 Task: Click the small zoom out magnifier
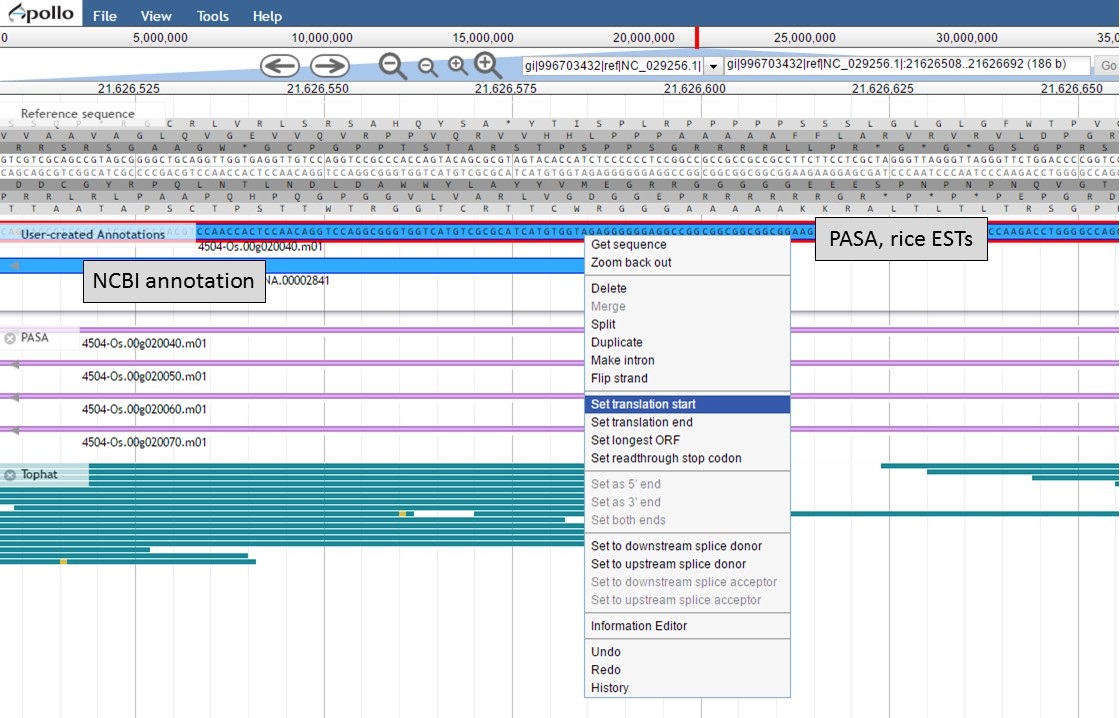pos(428,67)
